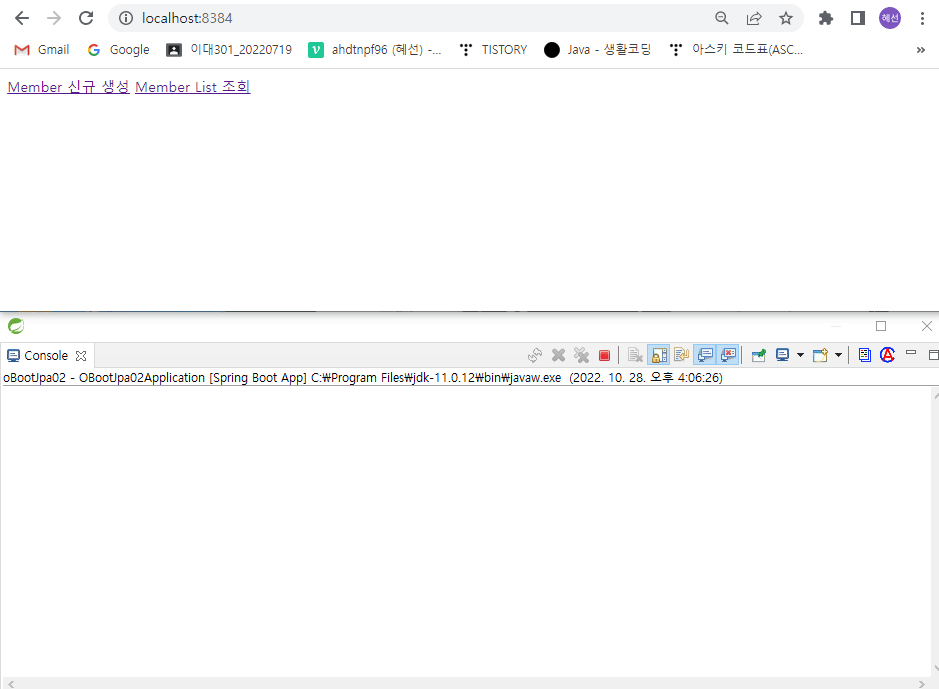Open Chrome's three-dot menu
939x689 pixels.
(x=922, y=18)
